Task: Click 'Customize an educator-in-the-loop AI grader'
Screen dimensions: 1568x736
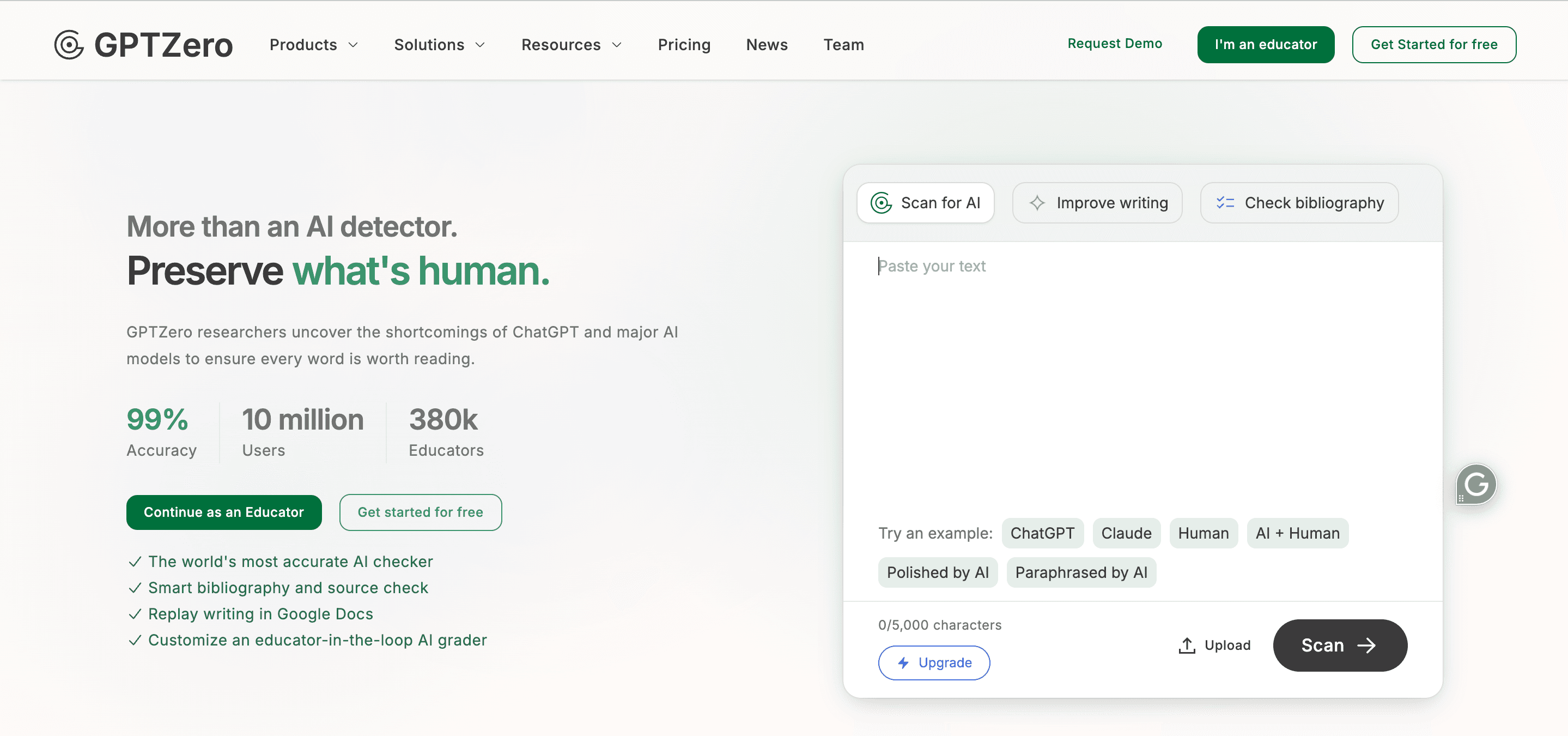Action: point(317,640)
